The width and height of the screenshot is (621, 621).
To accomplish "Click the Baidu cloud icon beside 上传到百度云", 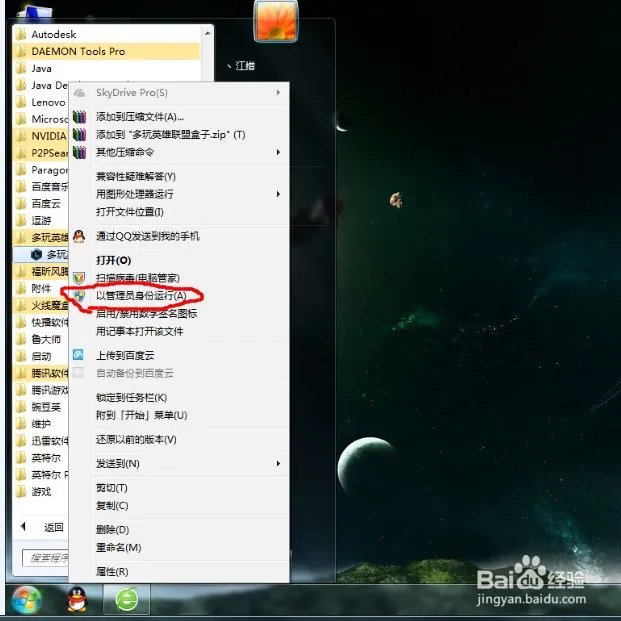I will click(78, 354).
